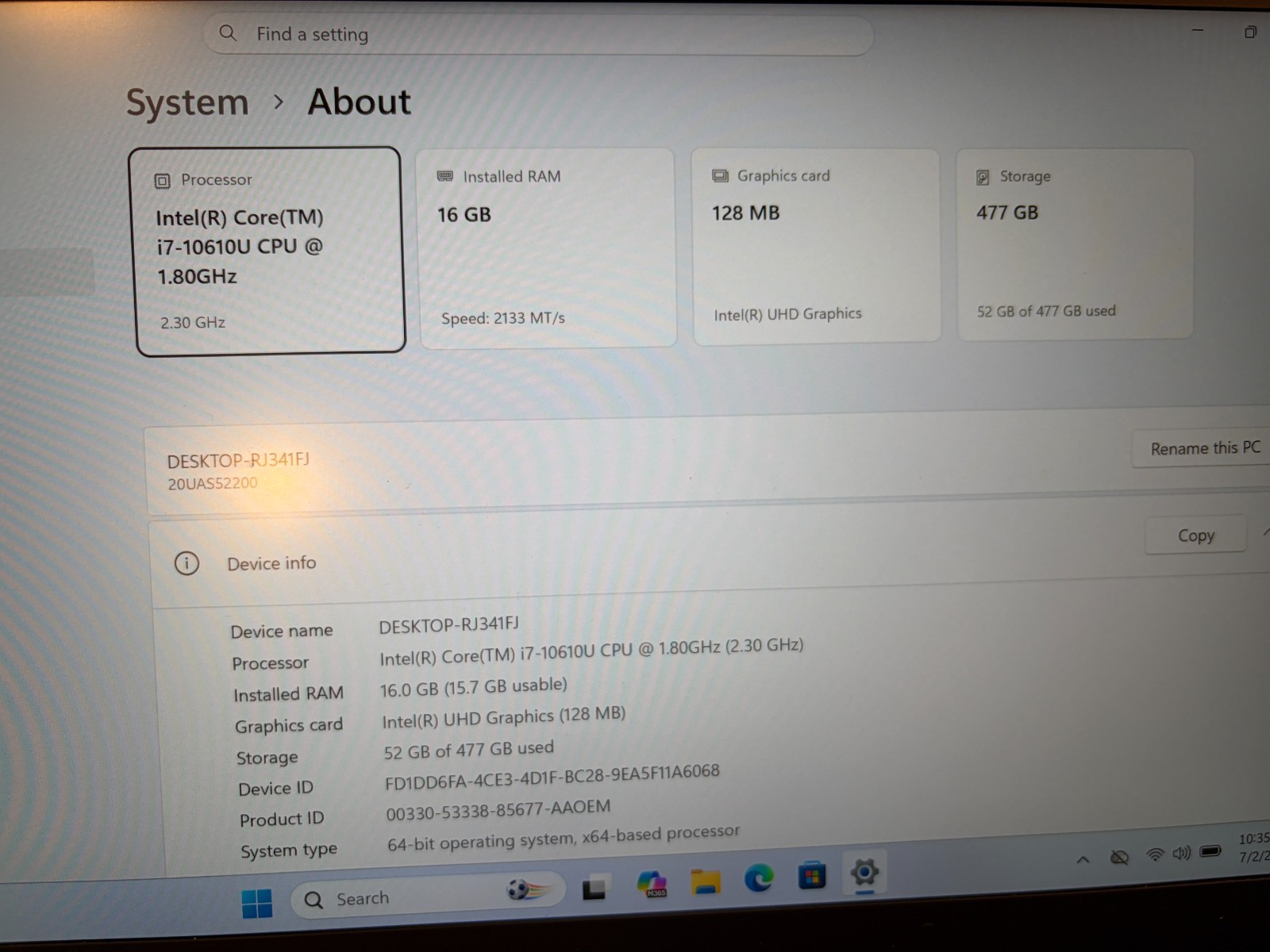Image resolution: width=1270 pixels, height=952 pixels.
Task: Click the Storage drive icon
Action: coord(983,177)
